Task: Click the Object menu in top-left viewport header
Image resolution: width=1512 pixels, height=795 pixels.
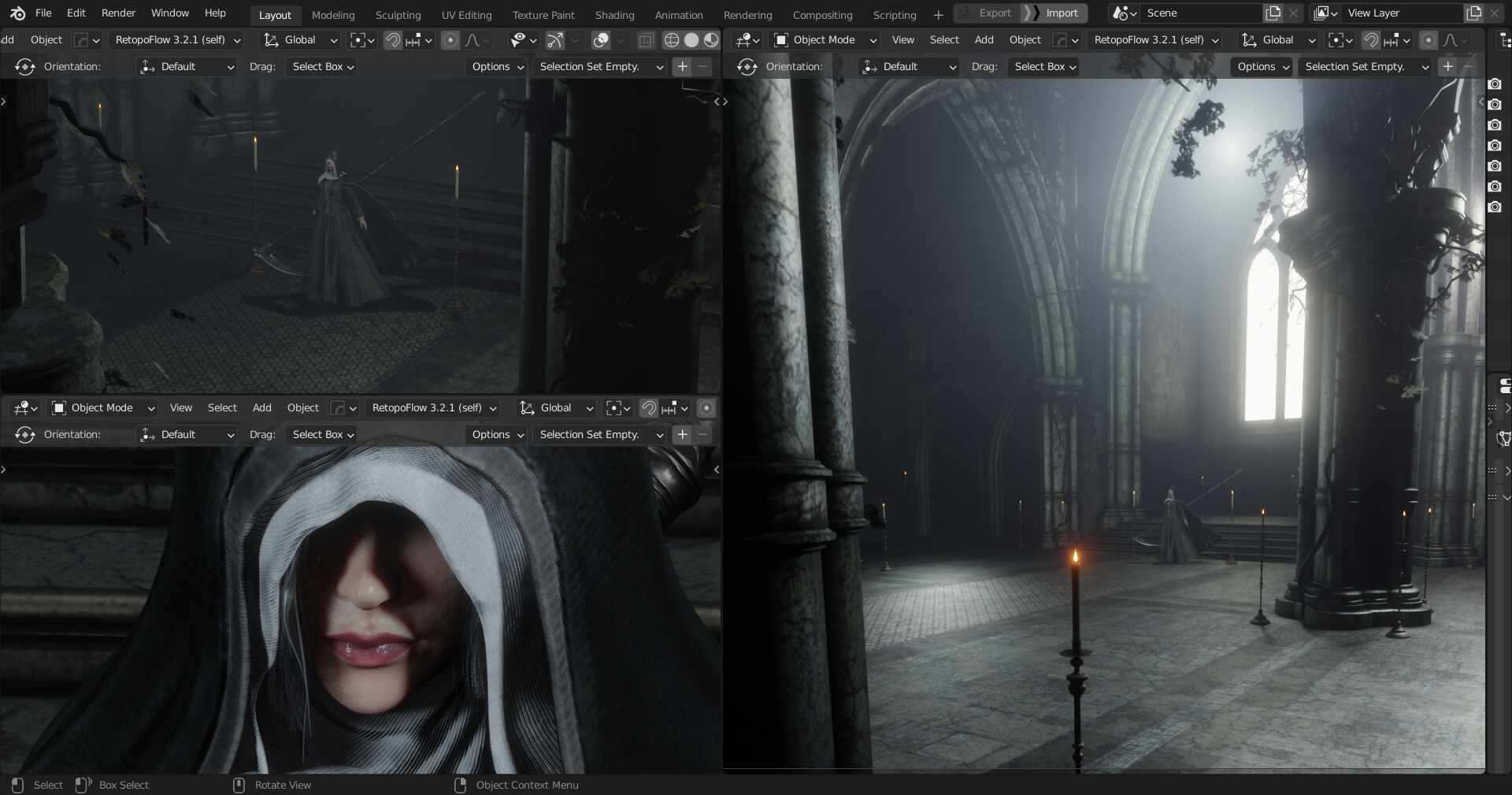Action: pyautogui.click(x=46, y=40)
